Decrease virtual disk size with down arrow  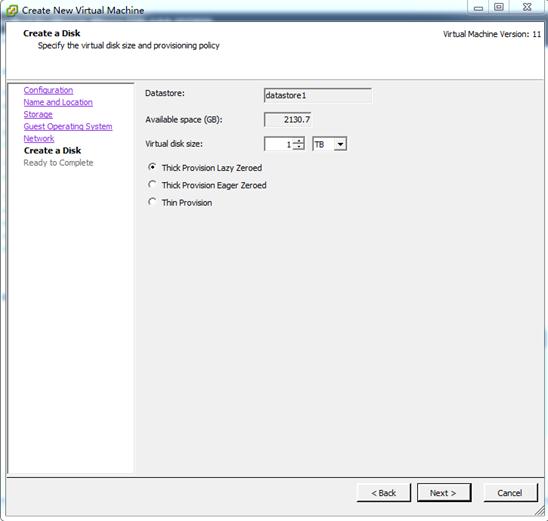298,147
